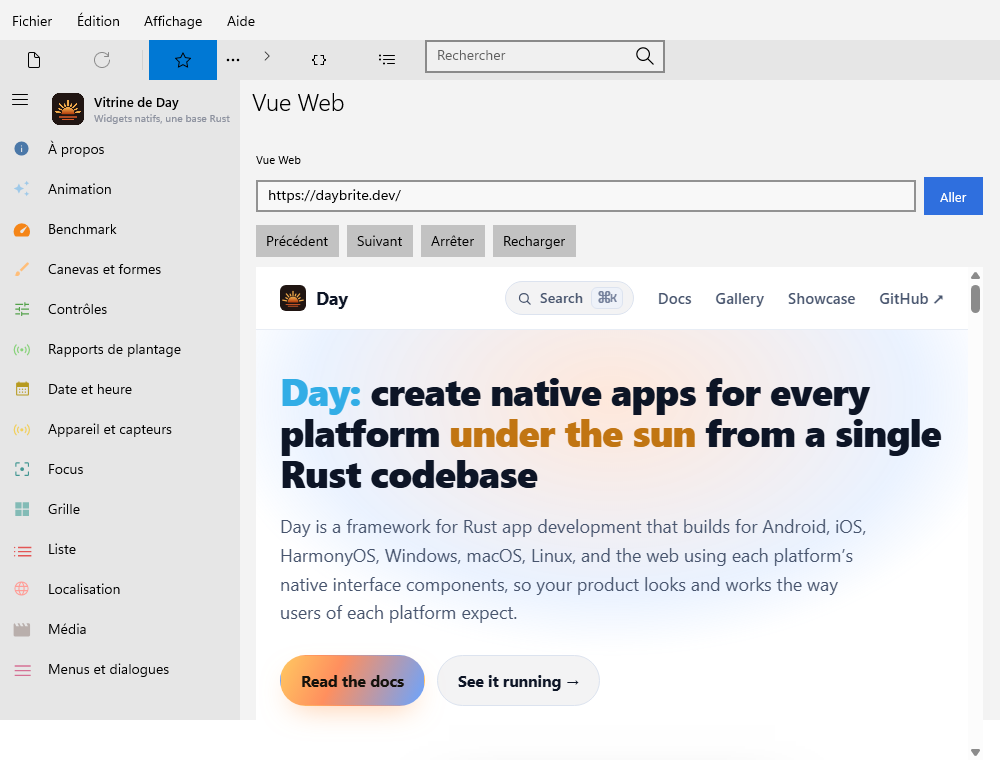Click the Arrêter button
1000x760 pixels.
[452, 241]
